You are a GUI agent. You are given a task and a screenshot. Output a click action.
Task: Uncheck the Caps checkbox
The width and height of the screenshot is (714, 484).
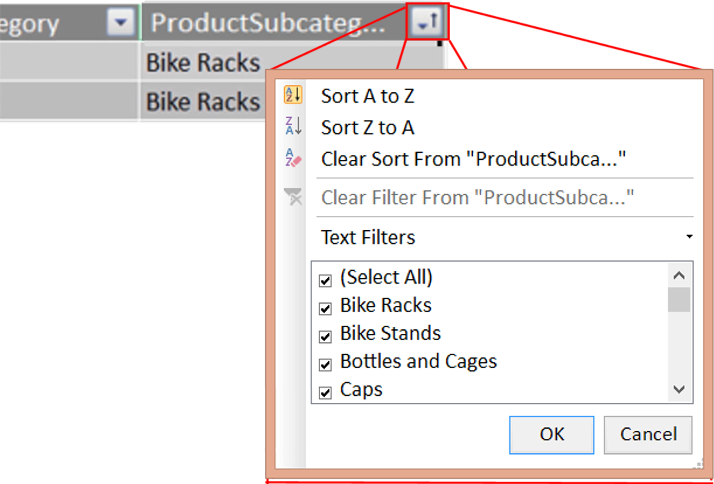[x=325, y=392]
